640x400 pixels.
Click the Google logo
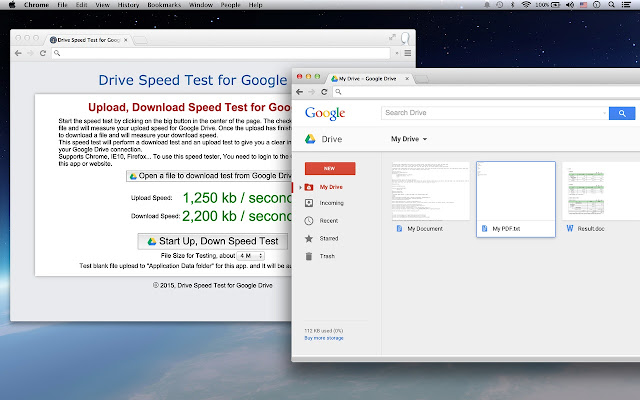(325, 113)
